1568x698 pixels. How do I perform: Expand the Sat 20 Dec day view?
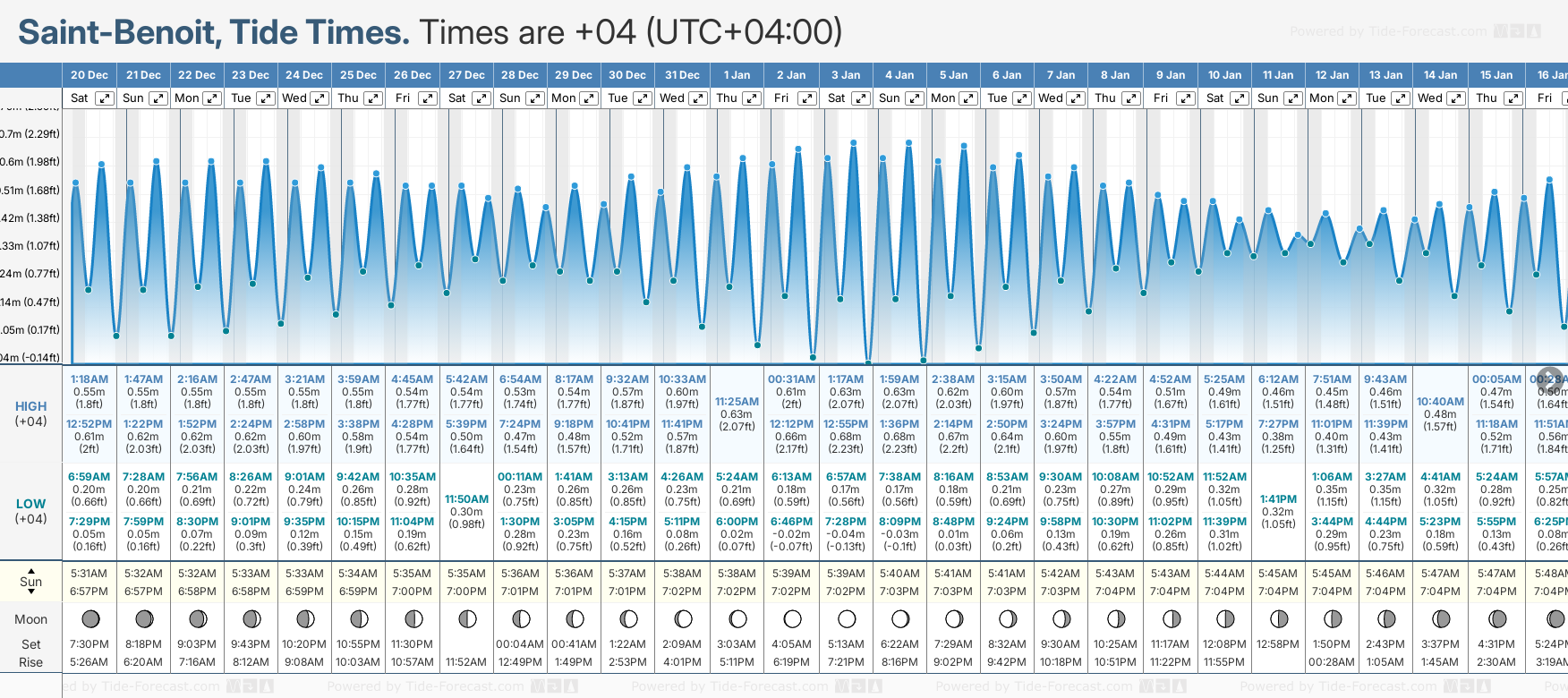(x=105, y=98)
